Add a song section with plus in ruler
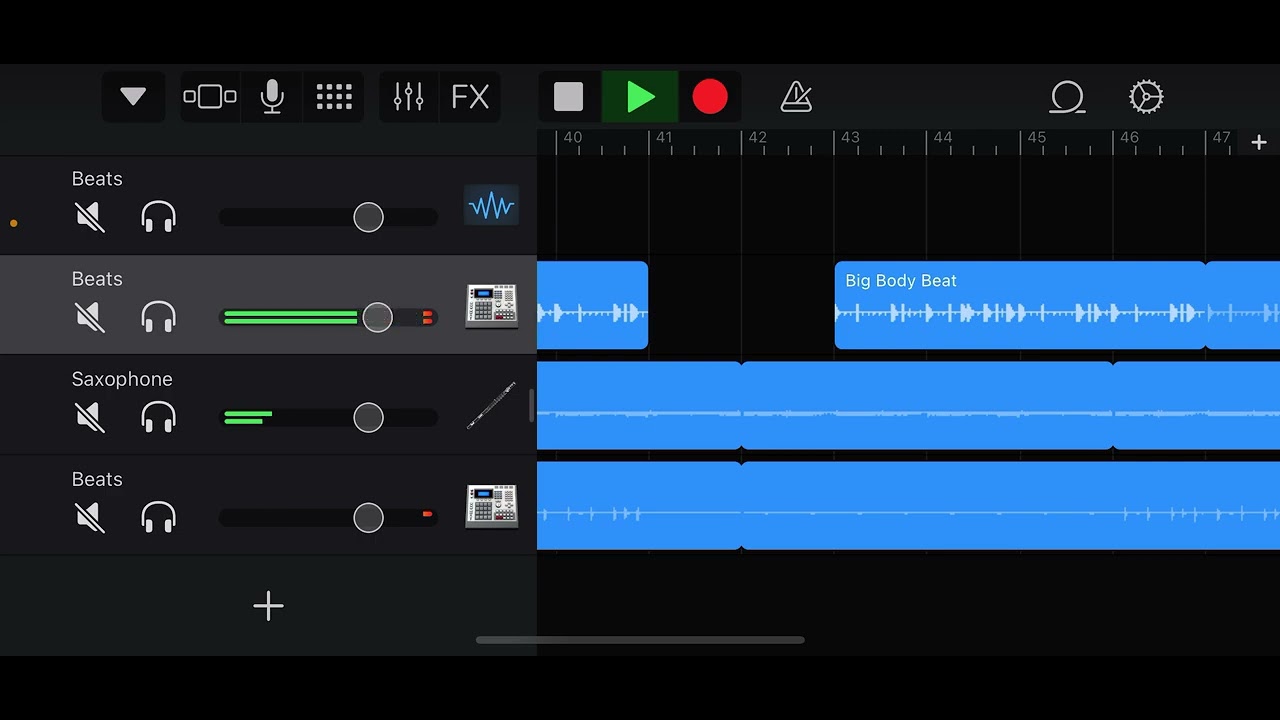The width and height of the screenshot is (1280, 720). (1259, 143)
